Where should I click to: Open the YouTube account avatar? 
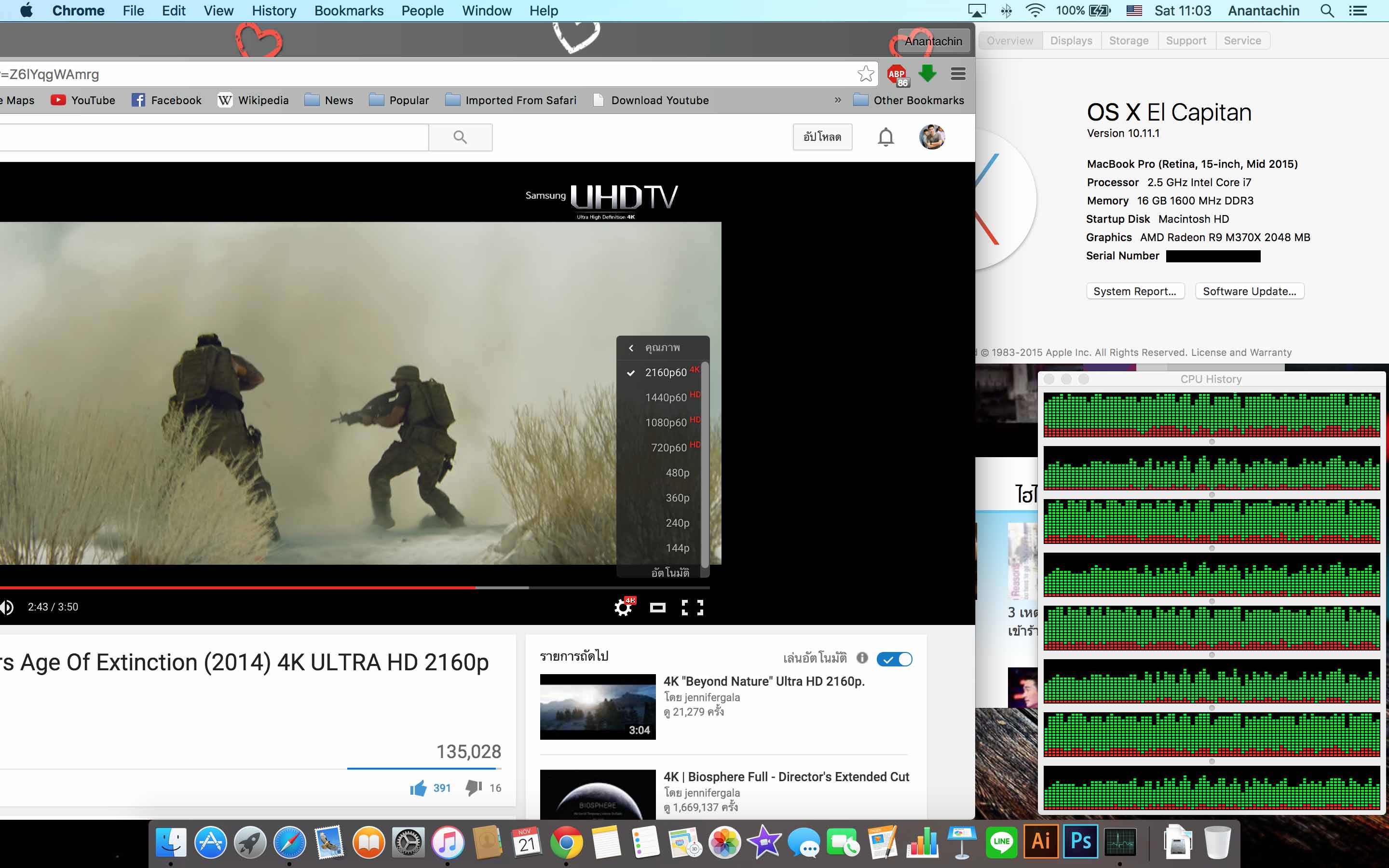click(x=932, y=137)
